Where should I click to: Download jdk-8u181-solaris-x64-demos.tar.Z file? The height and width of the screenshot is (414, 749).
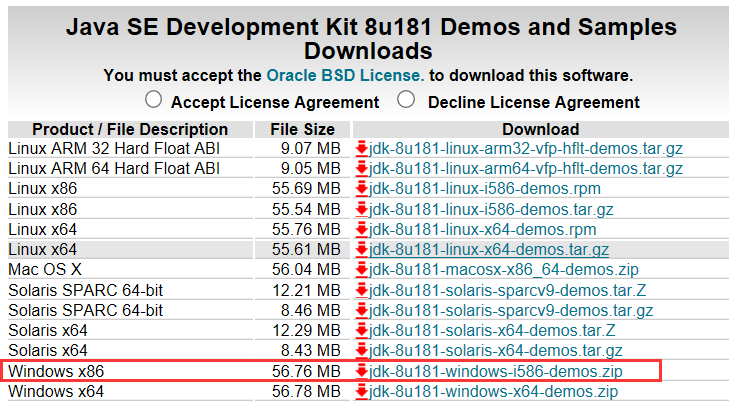coord(492,330)
